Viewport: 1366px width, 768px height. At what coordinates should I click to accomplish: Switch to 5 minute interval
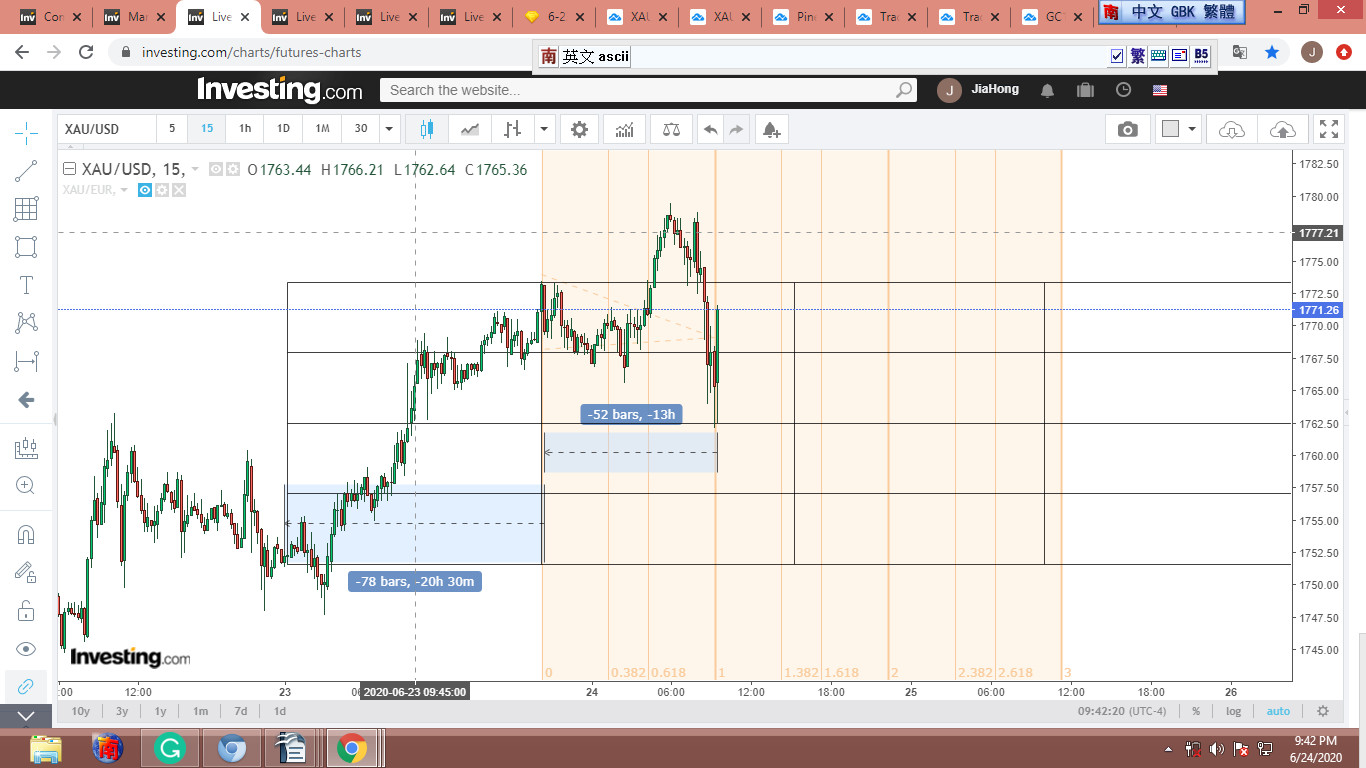[x=172, y=129]
